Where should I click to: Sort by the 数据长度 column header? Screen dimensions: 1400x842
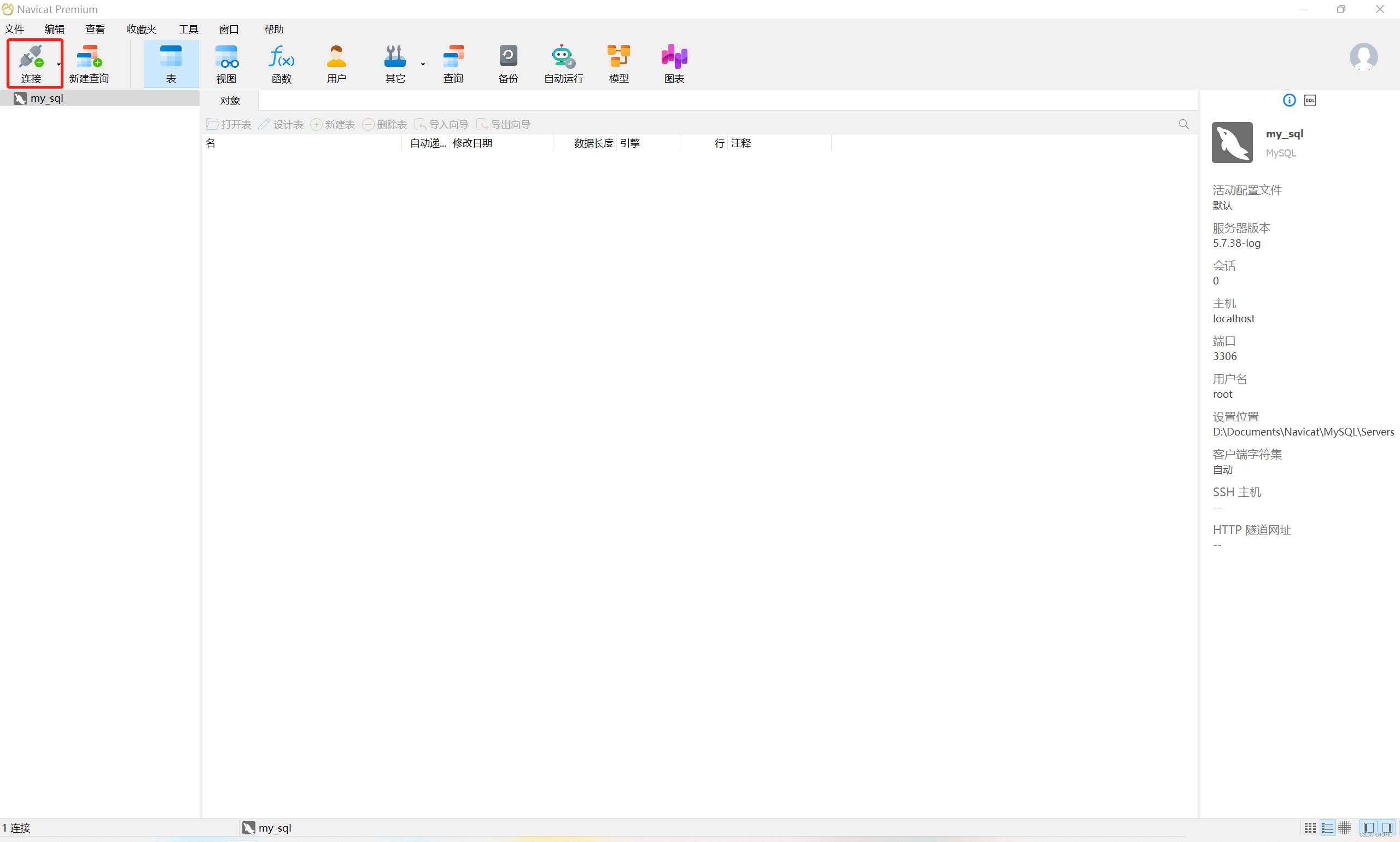(585, 143)
